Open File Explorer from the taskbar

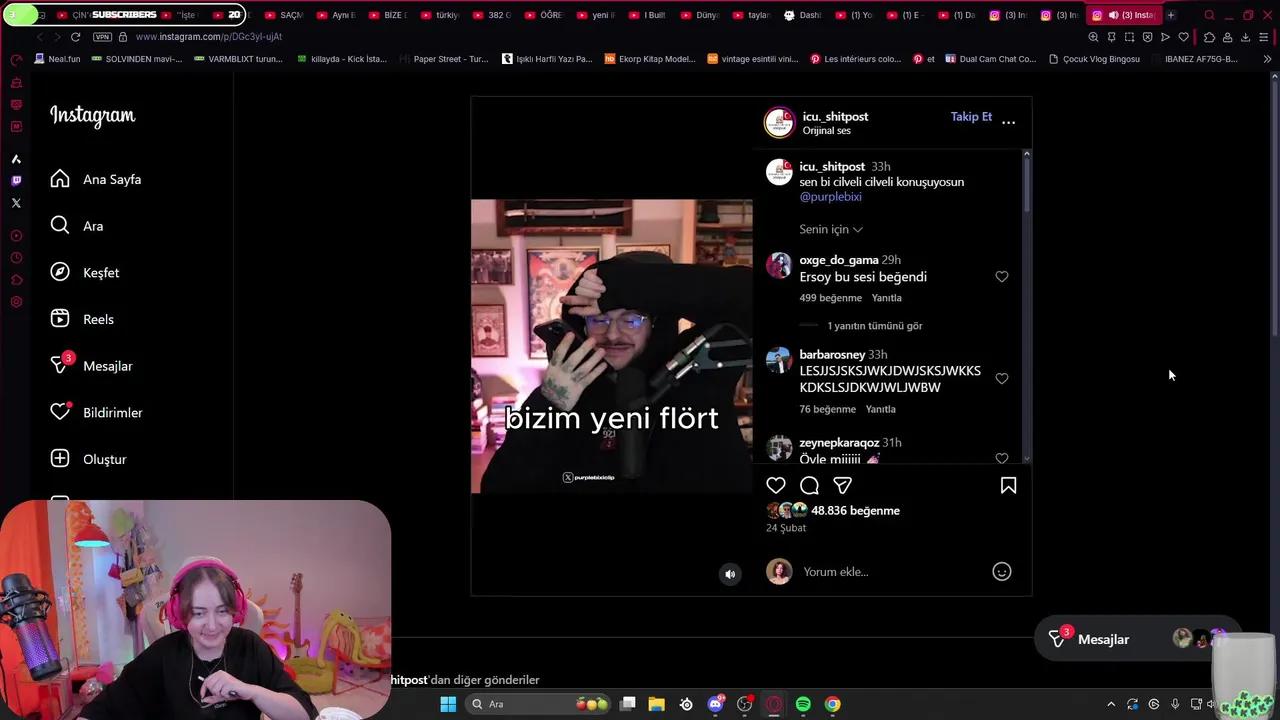(x=656, y=704)
